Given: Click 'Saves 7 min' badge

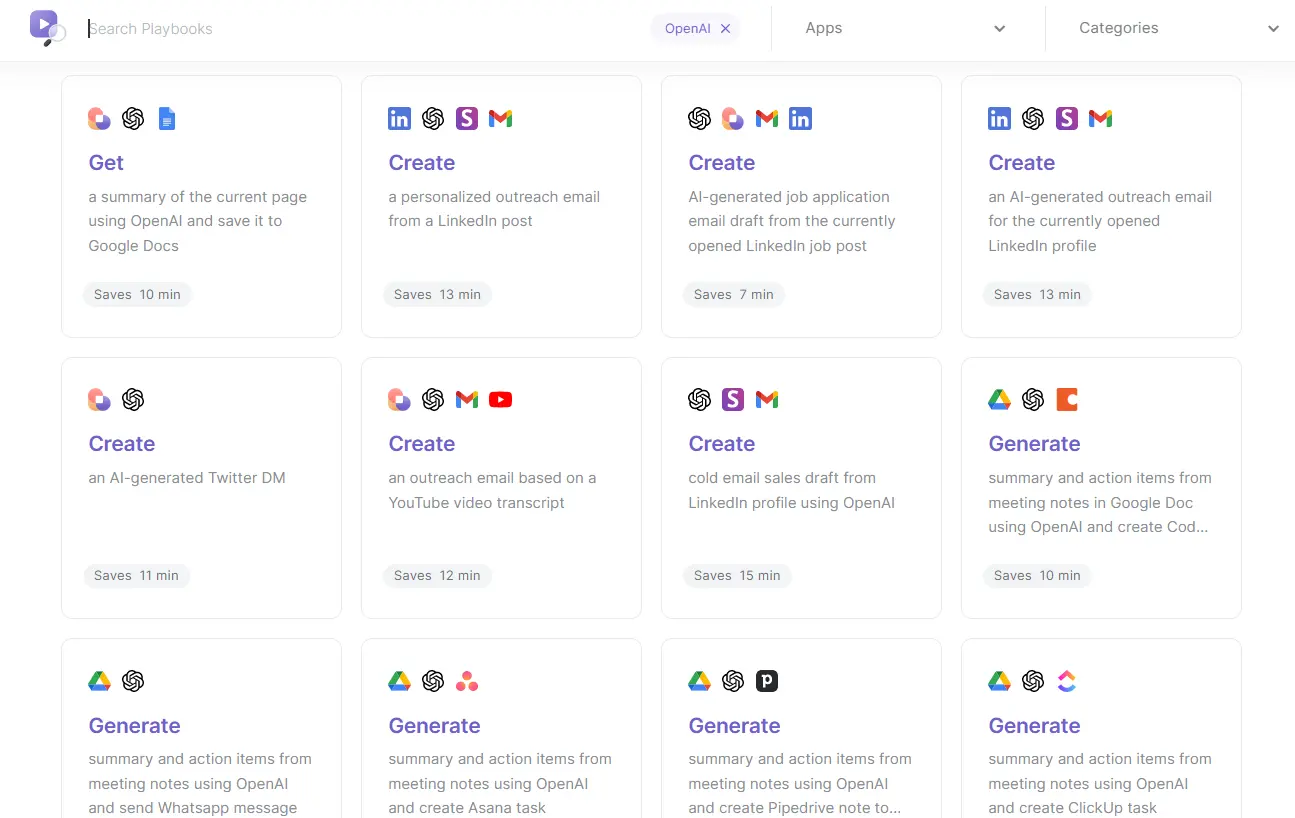Looking at the screenshot, I should click(734, 295).
